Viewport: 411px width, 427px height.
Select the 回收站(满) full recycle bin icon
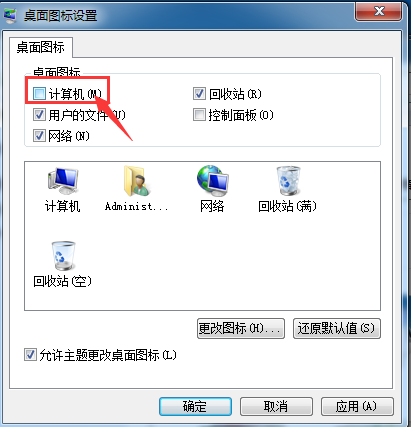(287, 181)
